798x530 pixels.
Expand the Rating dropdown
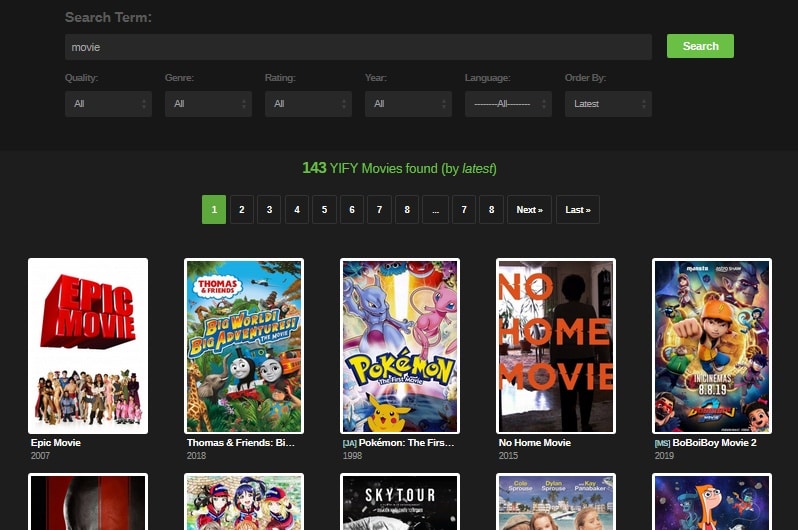(x=308, y=104)
